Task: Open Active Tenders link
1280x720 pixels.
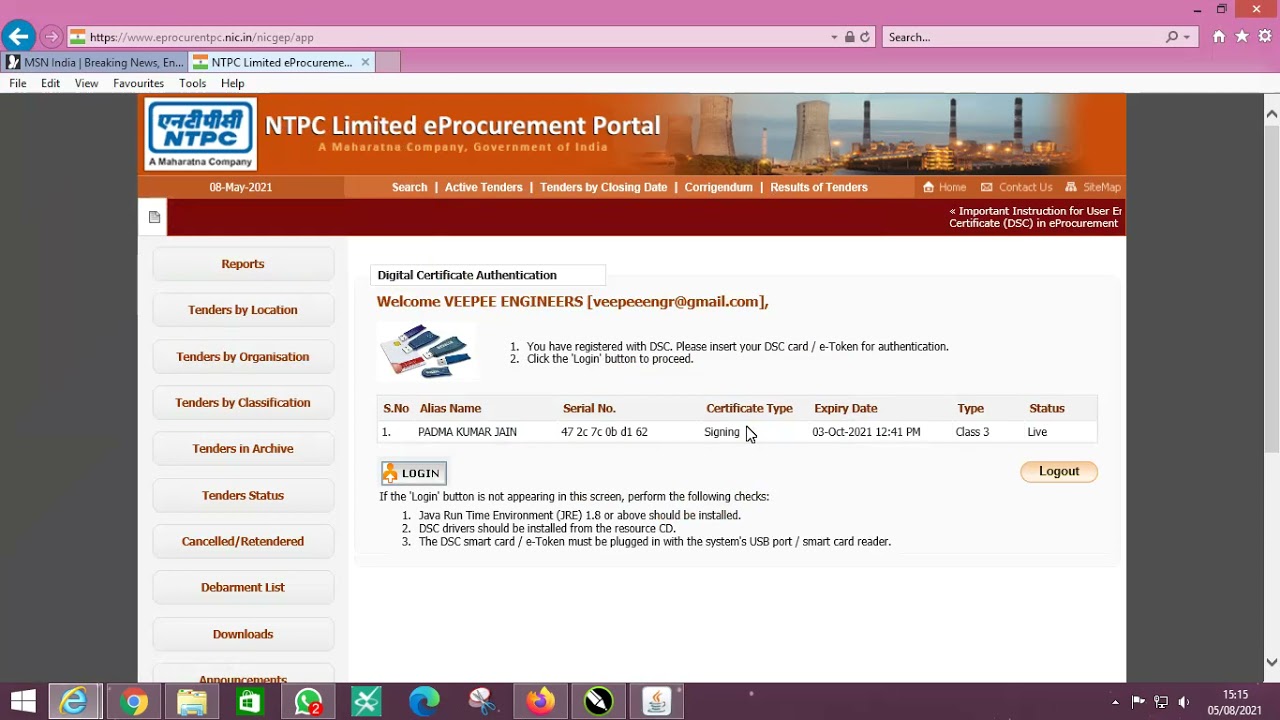Action: (x=483, y=187)
